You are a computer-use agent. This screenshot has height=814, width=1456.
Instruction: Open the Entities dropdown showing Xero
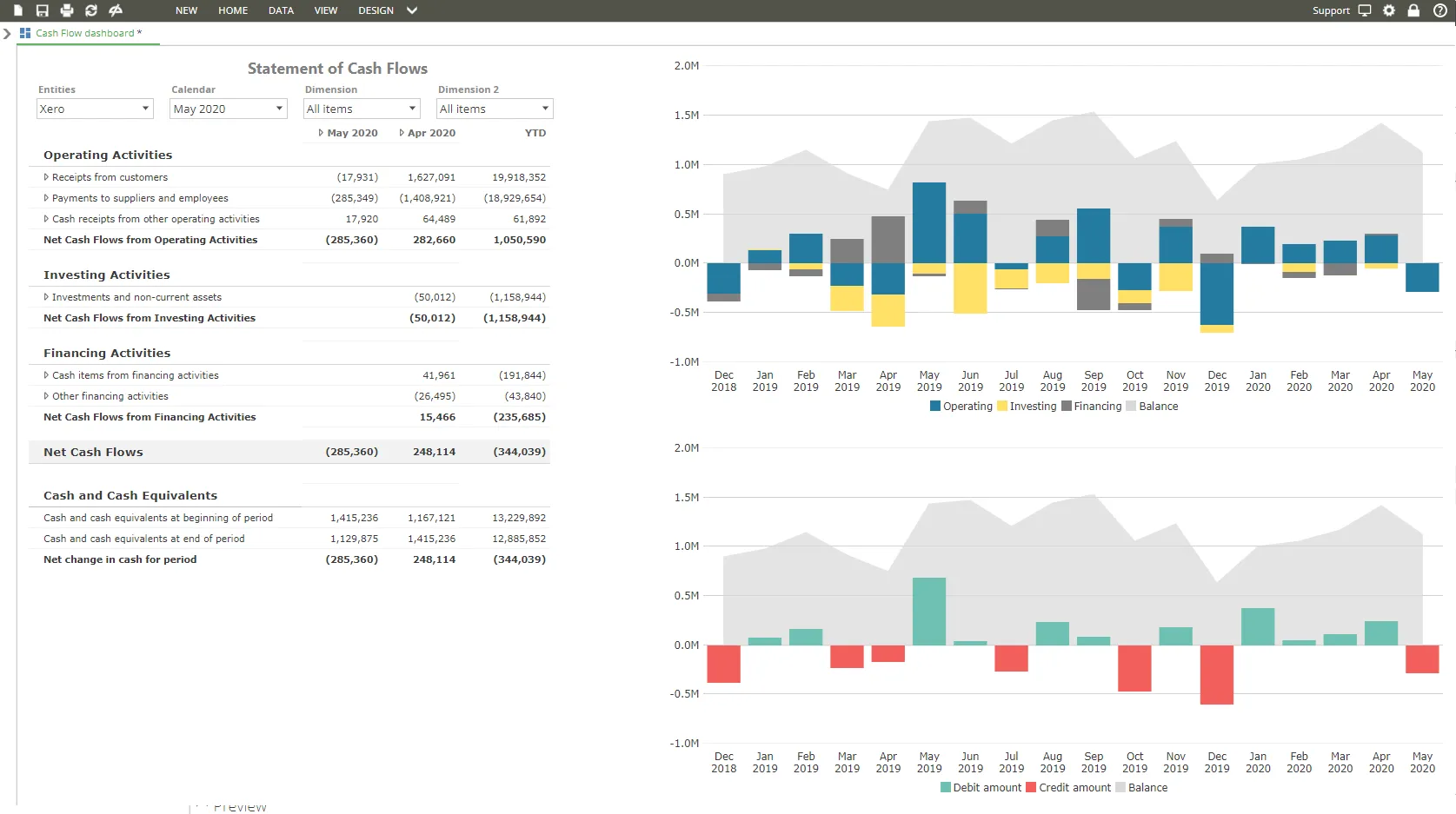click(x=95, y=109)
